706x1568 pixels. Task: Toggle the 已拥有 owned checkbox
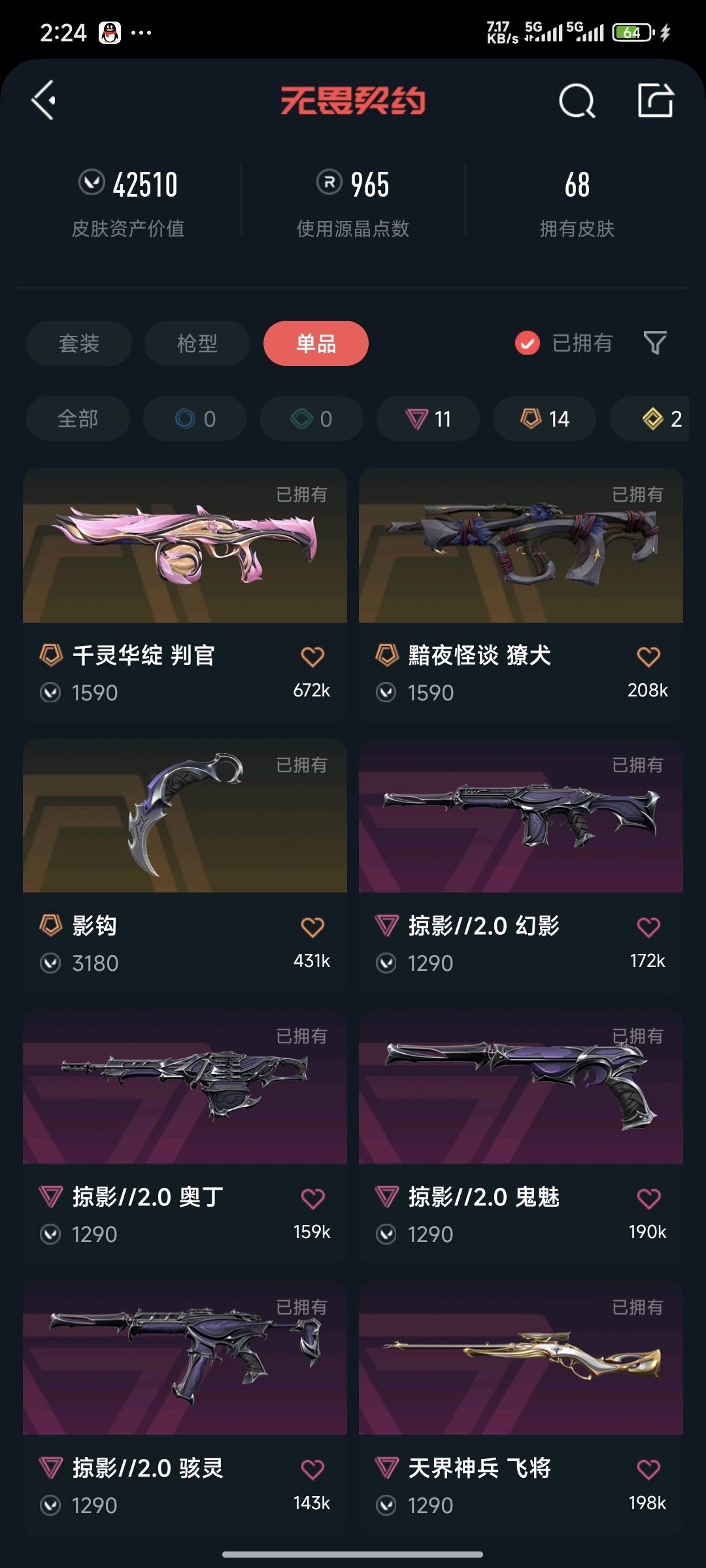528,343
